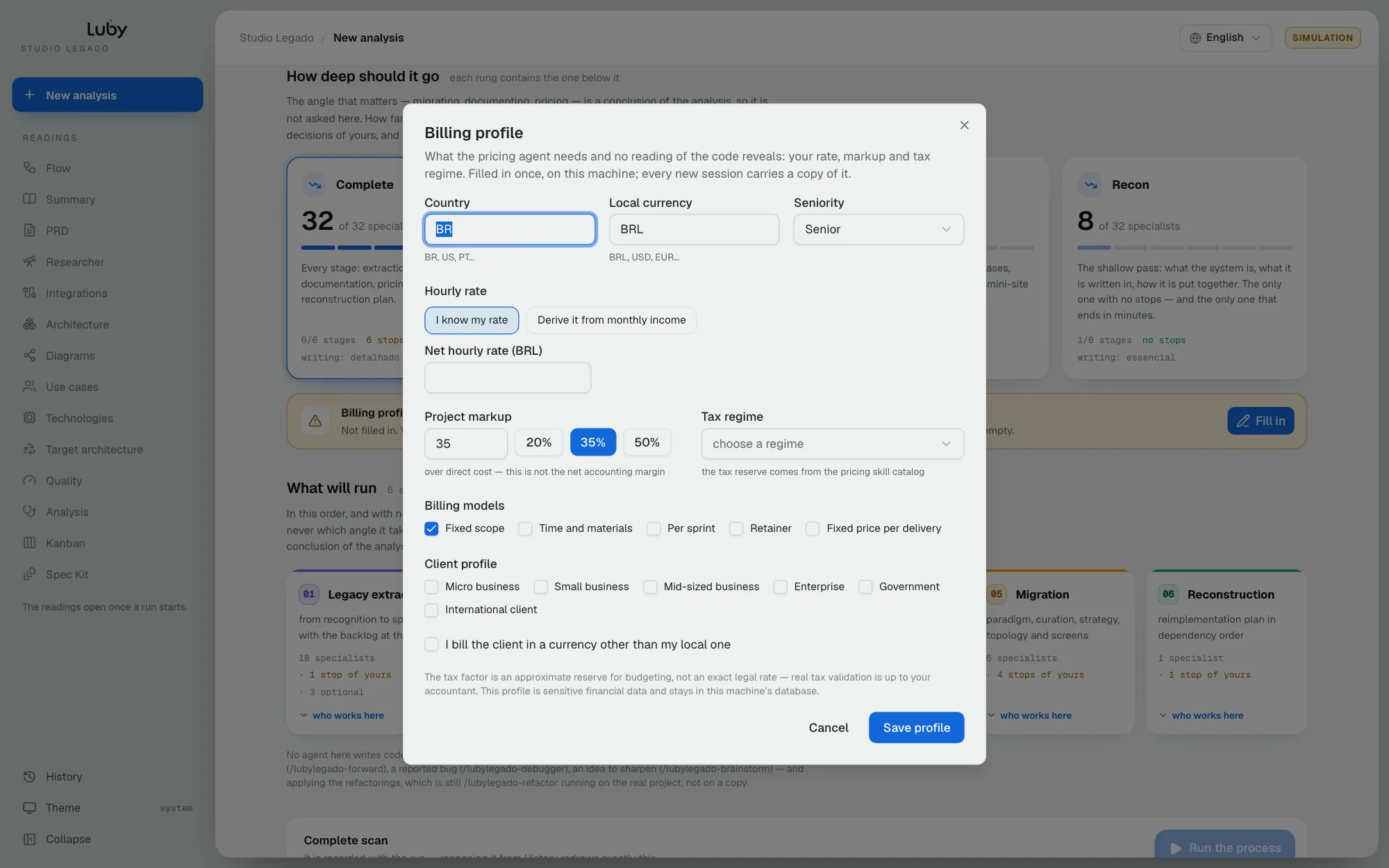The height and width of the screenshot is (868, 1389).
Task: Click the Use cases people icon
Action: [x=29, y=387]
